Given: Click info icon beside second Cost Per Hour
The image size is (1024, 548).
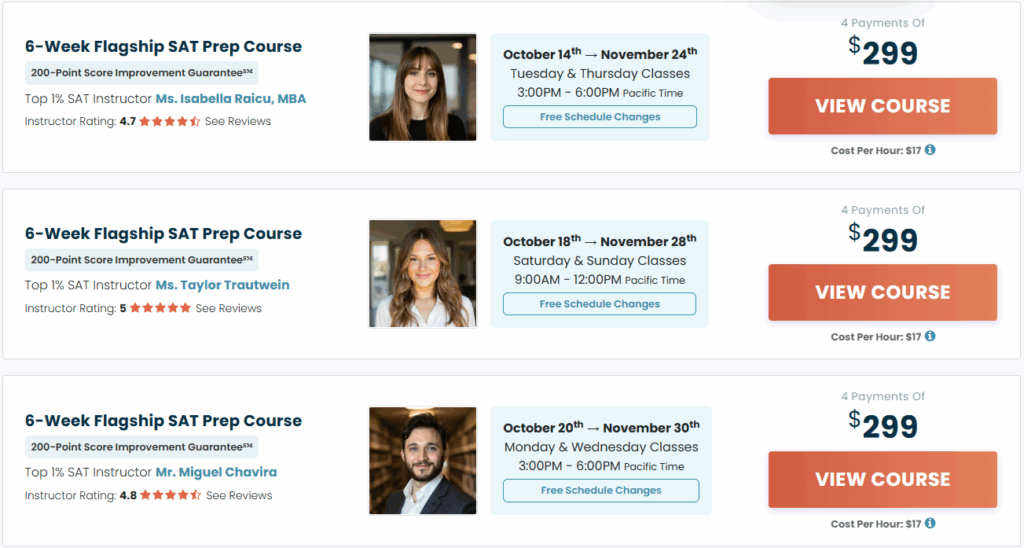Looking at the screenshot, I should tap(930, 337).
